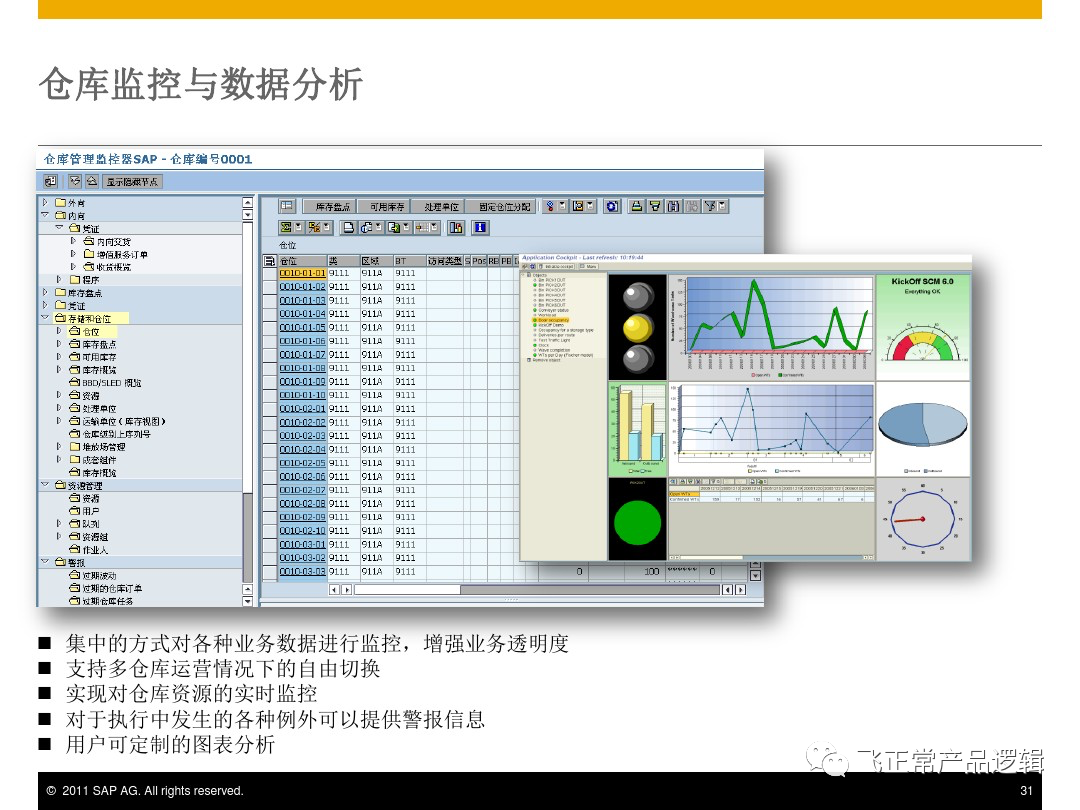1080x810 pixels.
Task: Open the export icon's dropdown arrow
Action: point(407,227)
